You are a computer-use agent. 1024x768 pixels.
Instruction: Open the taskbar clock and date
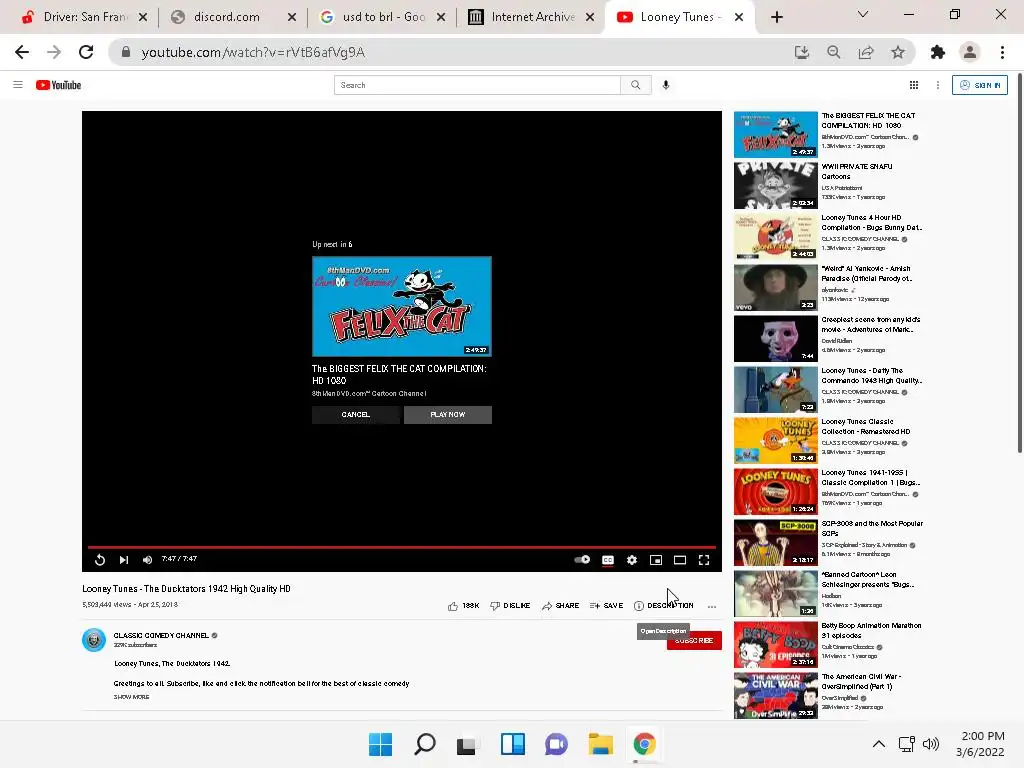click(980, 744)
